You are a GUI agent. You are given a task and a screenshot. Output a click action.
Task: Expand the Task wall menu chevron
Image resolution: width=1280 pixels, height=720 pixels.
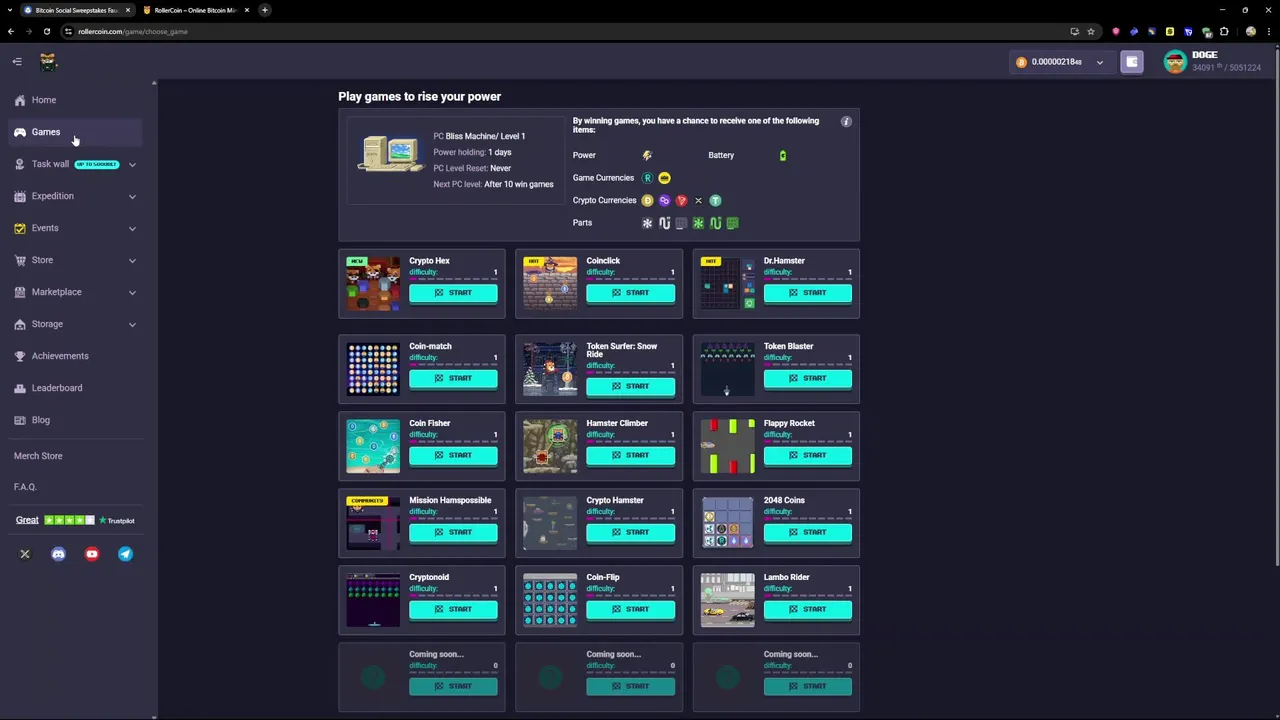[x=132, y=165]
